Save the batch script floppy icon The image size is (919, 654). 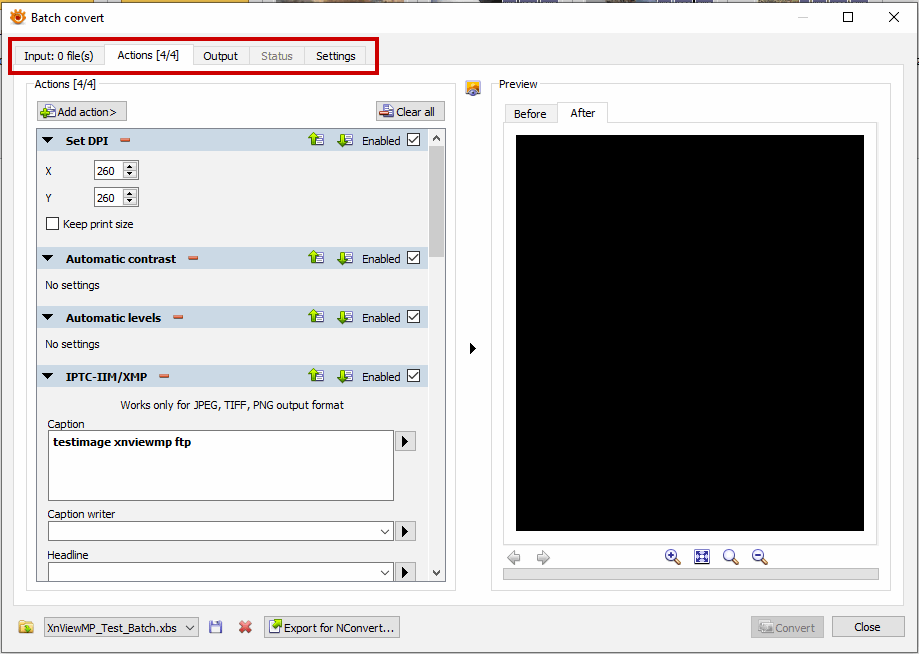tap(216, 627)
